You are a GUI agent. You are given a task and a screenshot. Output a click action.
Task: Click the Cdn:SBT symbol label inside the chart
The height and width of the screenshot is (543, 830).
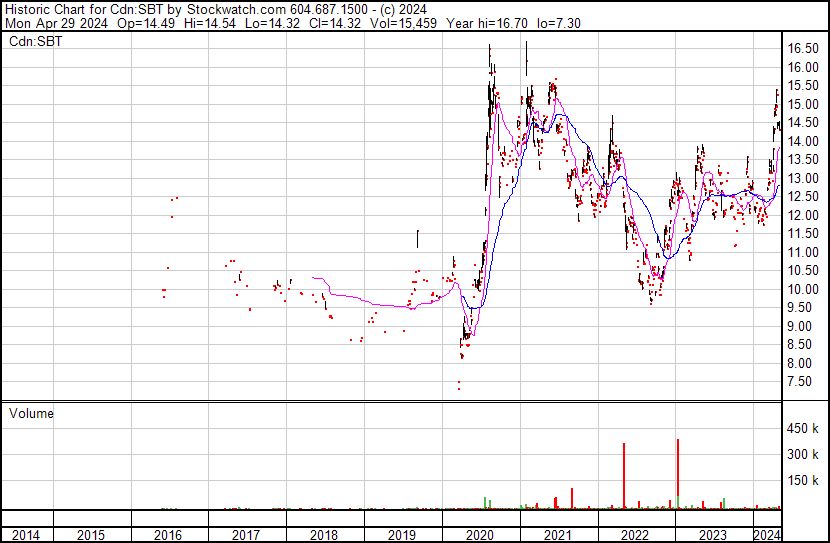30,40
